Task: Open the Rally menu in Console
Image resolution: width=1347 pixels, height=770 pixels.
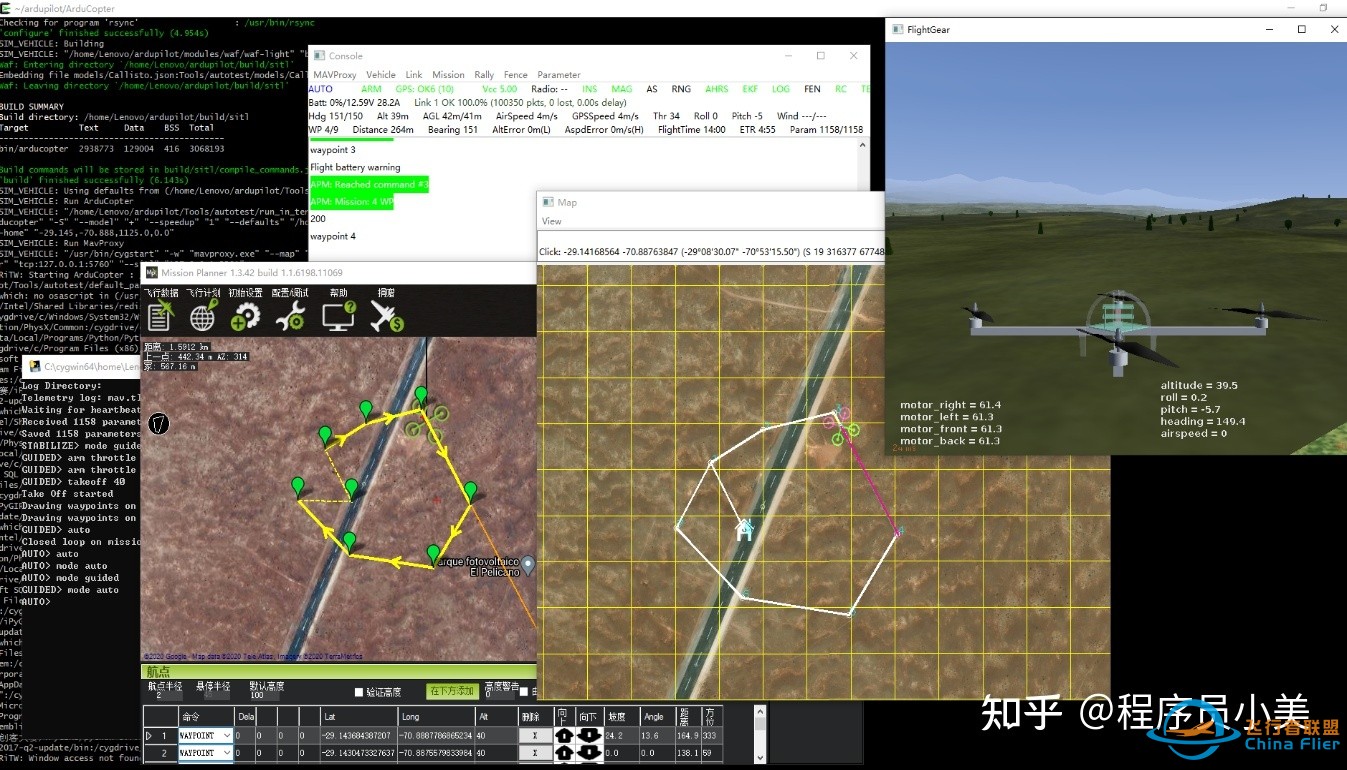Action: (x=484, y=75)
